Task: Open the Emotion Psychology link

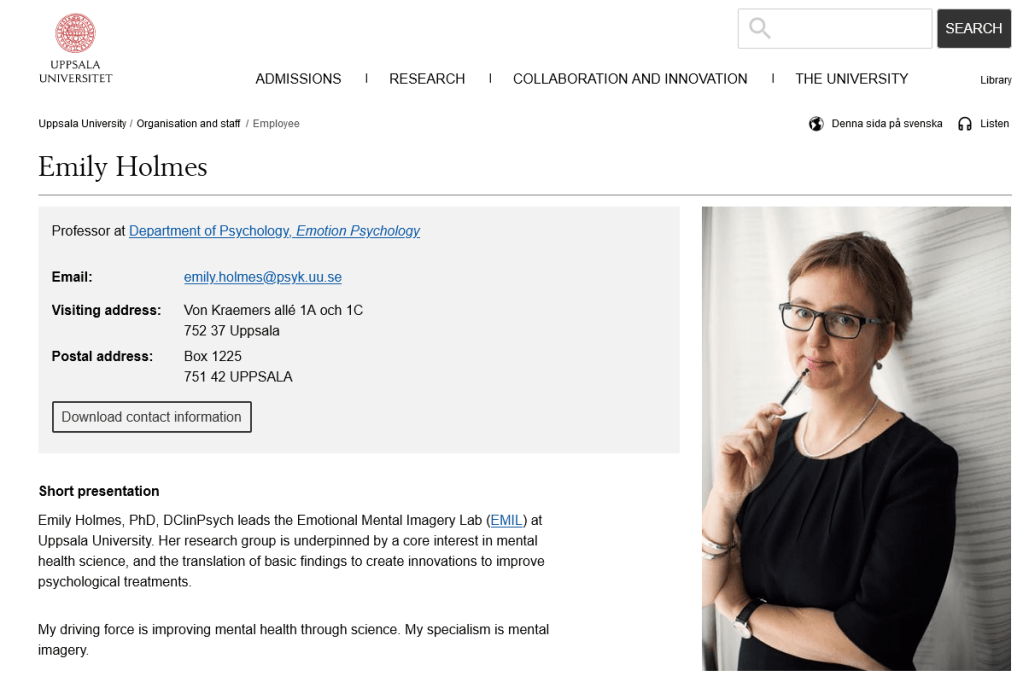Action: (358, 231)
